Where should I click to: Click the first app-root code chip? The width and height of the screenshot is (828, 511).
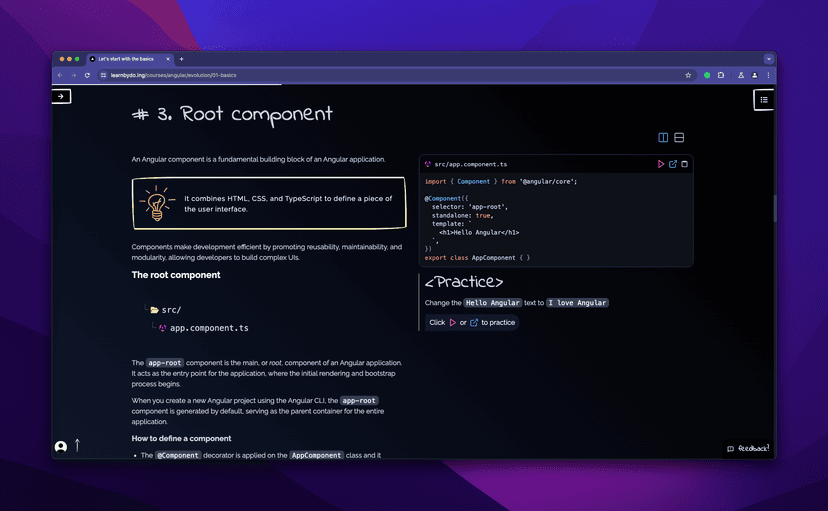[x=164, y=363]
